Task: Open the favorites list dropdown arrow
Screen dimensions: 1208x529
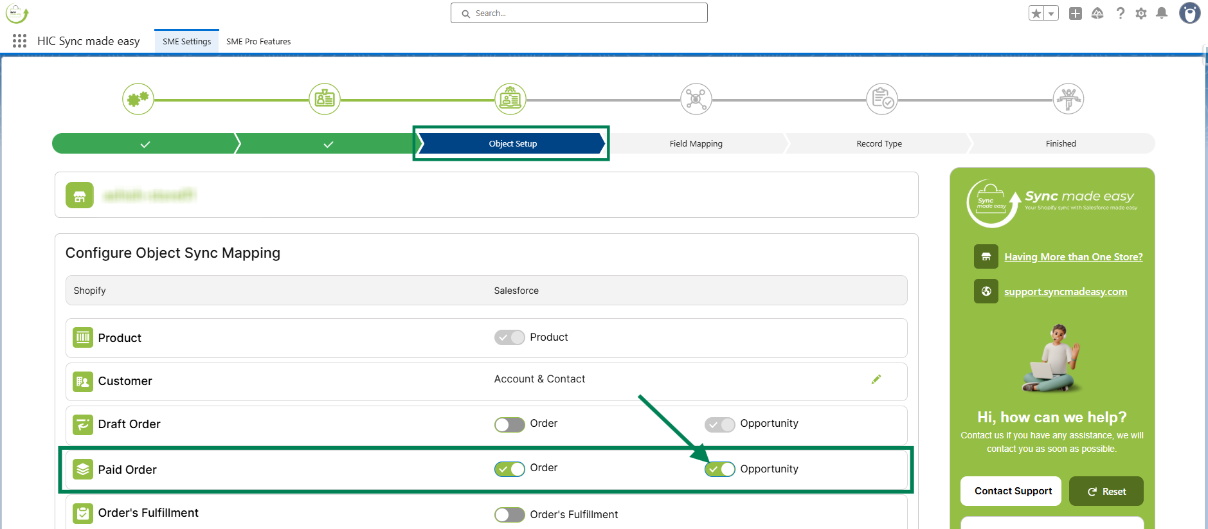Action: point(1052,13)
